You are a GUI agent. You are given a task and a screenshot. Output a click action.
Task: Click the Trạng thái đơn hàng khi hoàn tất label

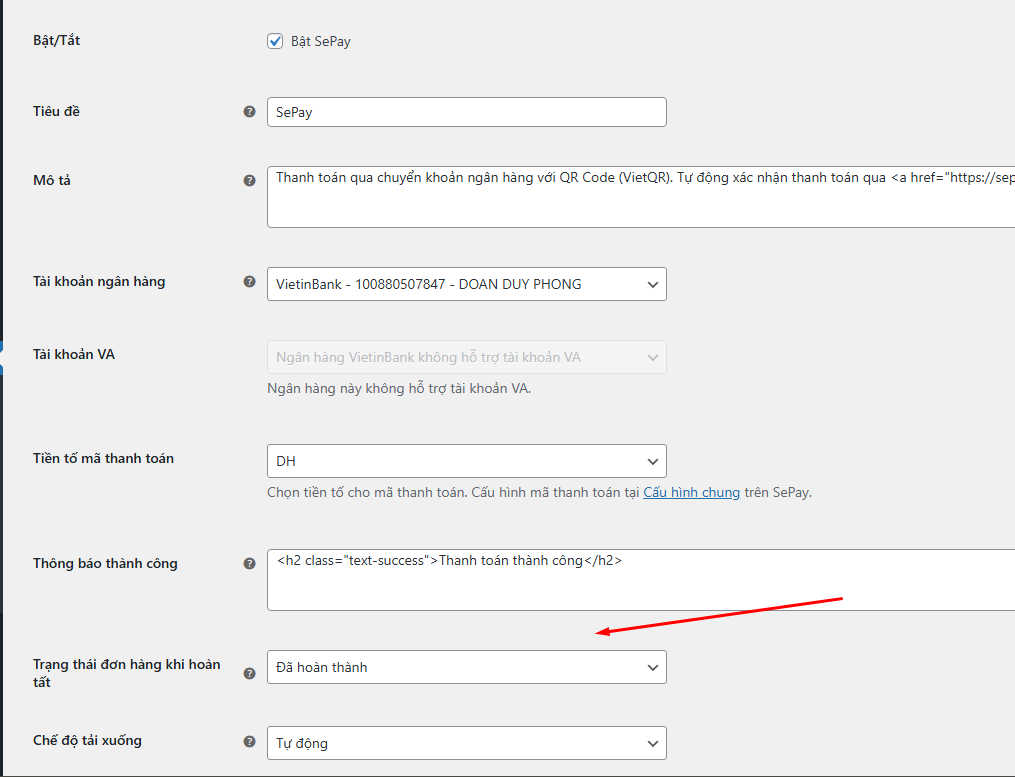[126, 673]
